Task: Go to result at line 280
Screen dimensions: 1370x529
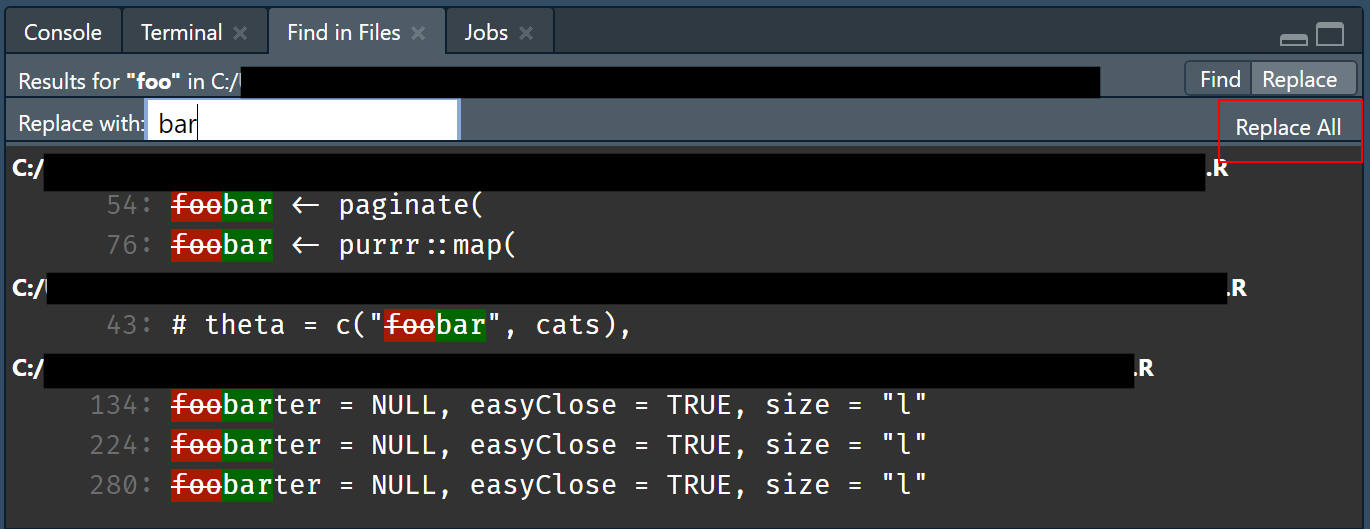Action: 548,485
